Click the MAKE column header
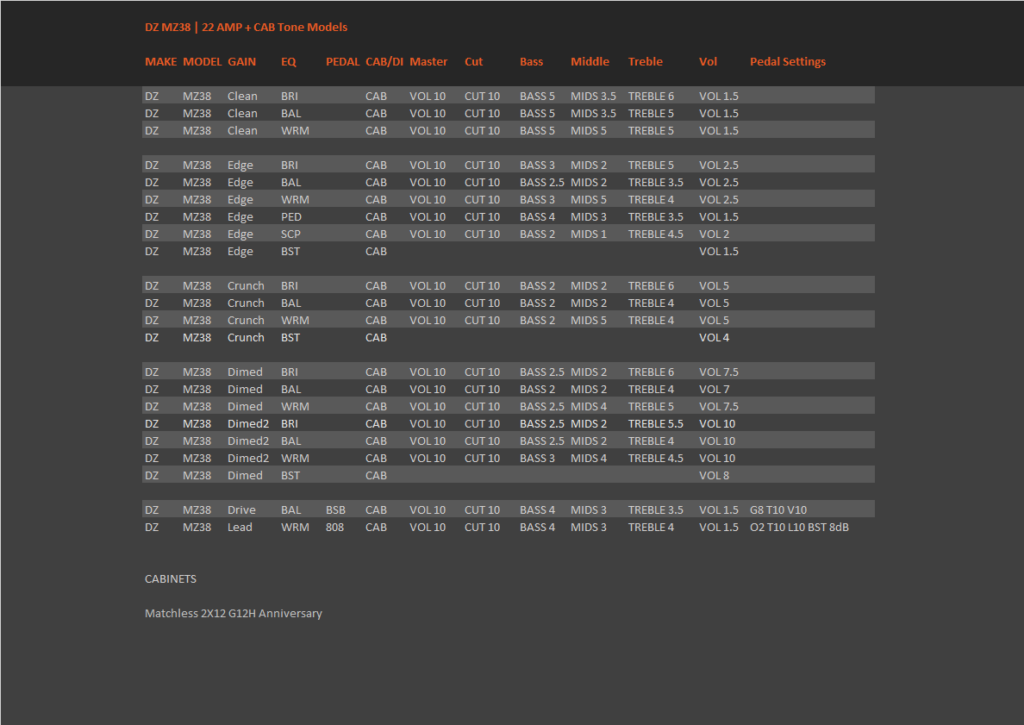 tap(161, 61)
